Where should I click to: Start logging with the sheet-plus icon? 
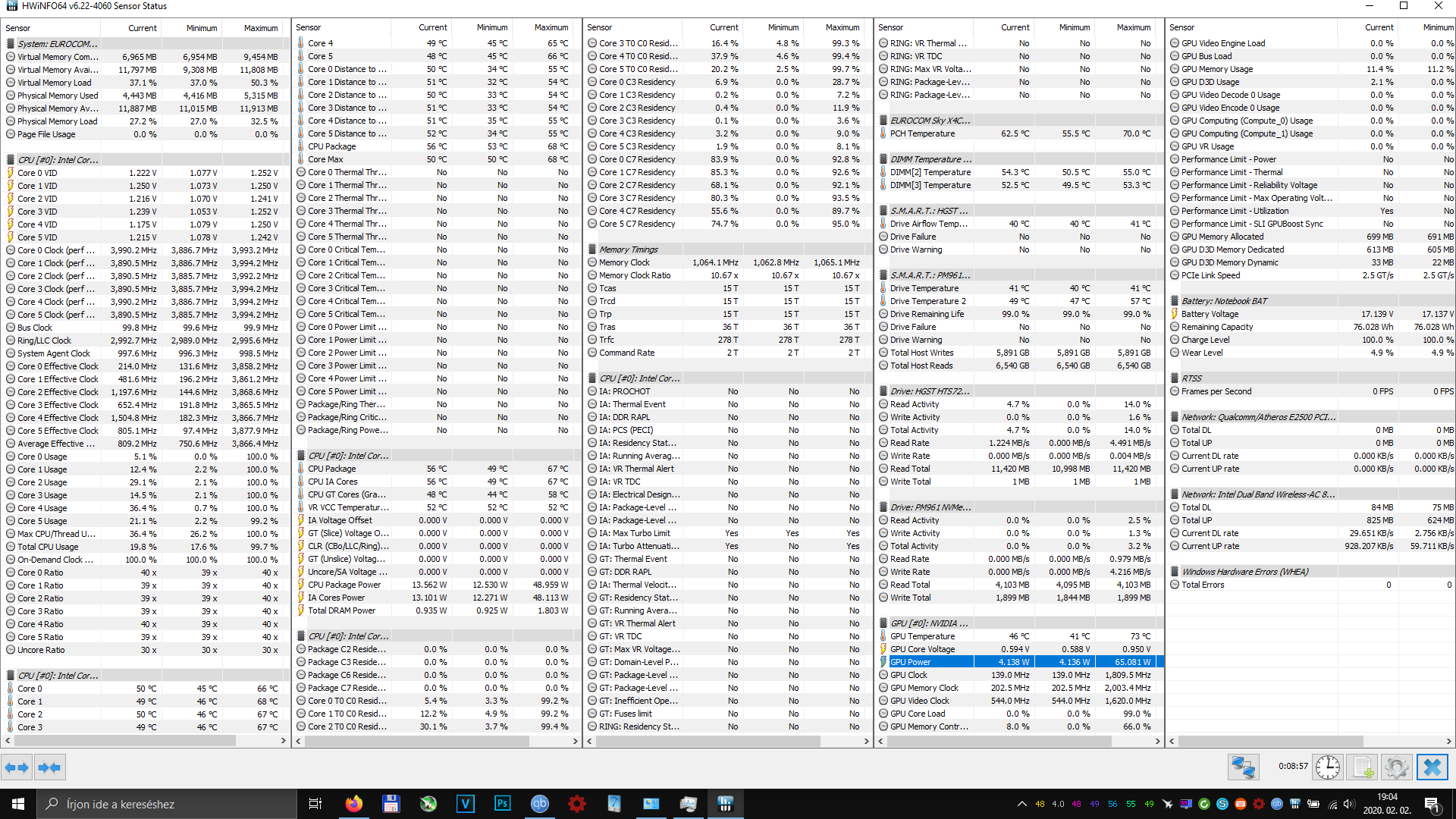tap(1363, 767)
